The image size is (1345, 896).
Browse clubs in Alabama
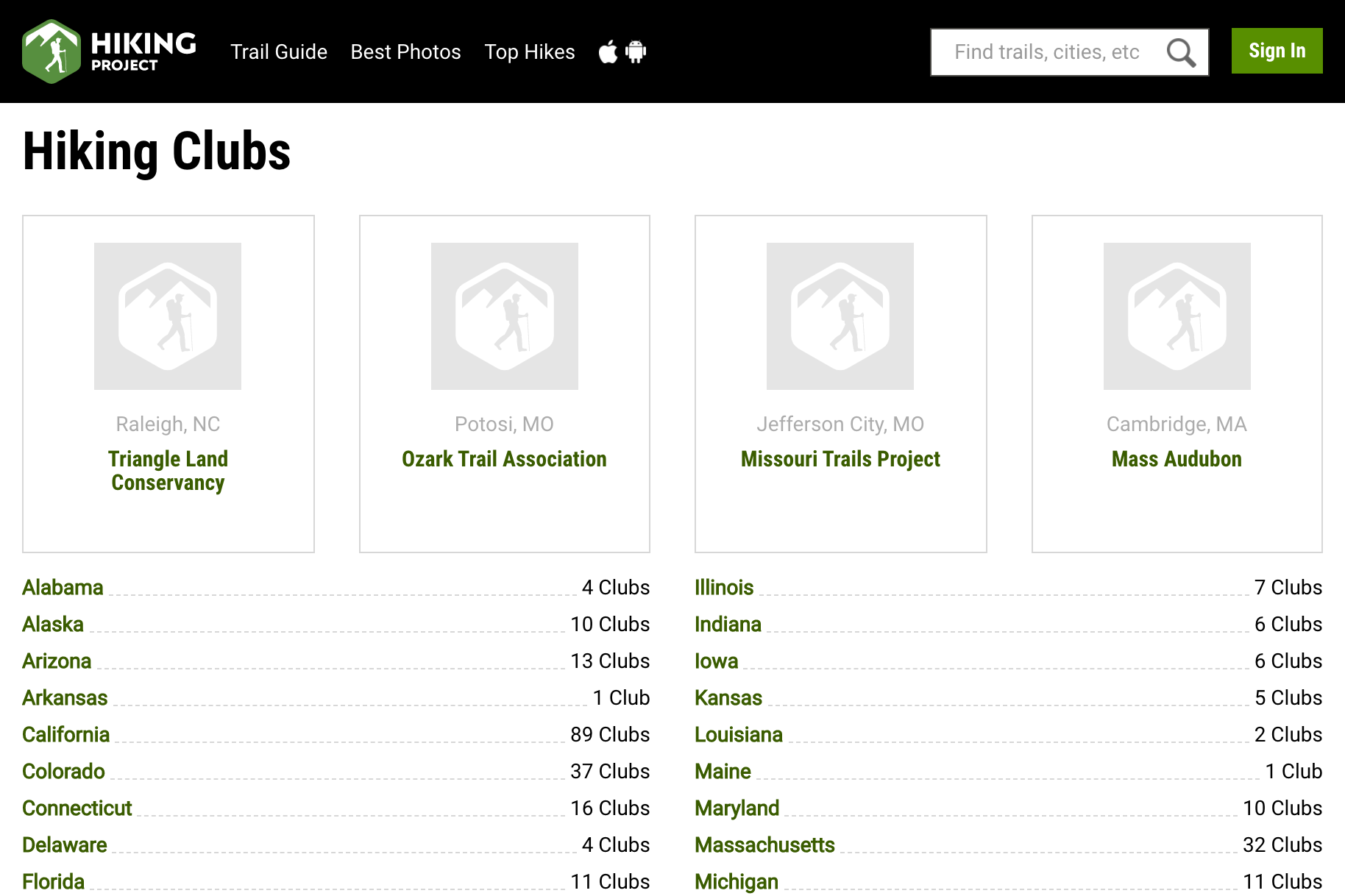pyautogui.click(x=63, y=588)
